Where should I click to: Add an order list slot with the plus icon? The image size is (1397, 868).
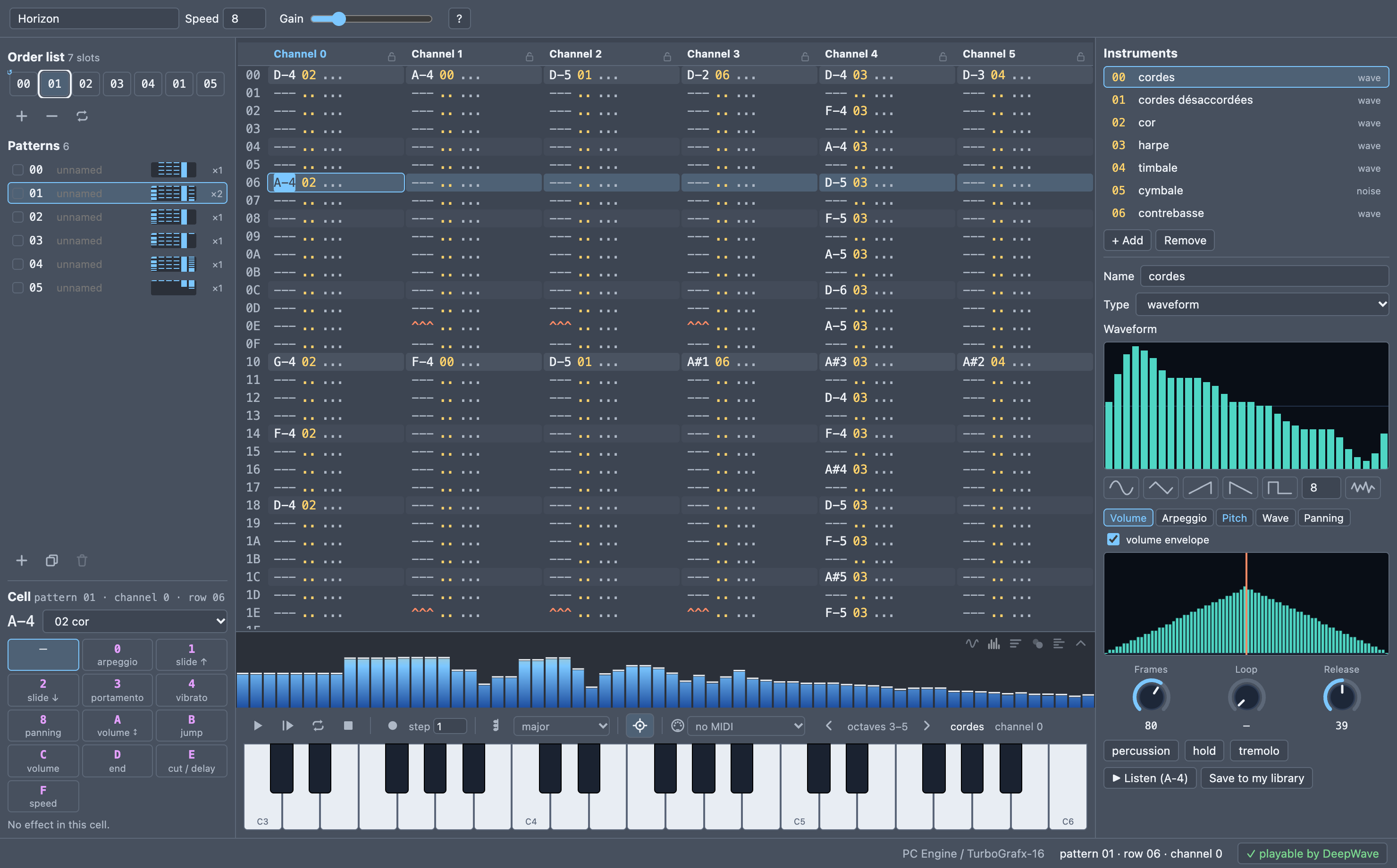click(x=22, y=117)
